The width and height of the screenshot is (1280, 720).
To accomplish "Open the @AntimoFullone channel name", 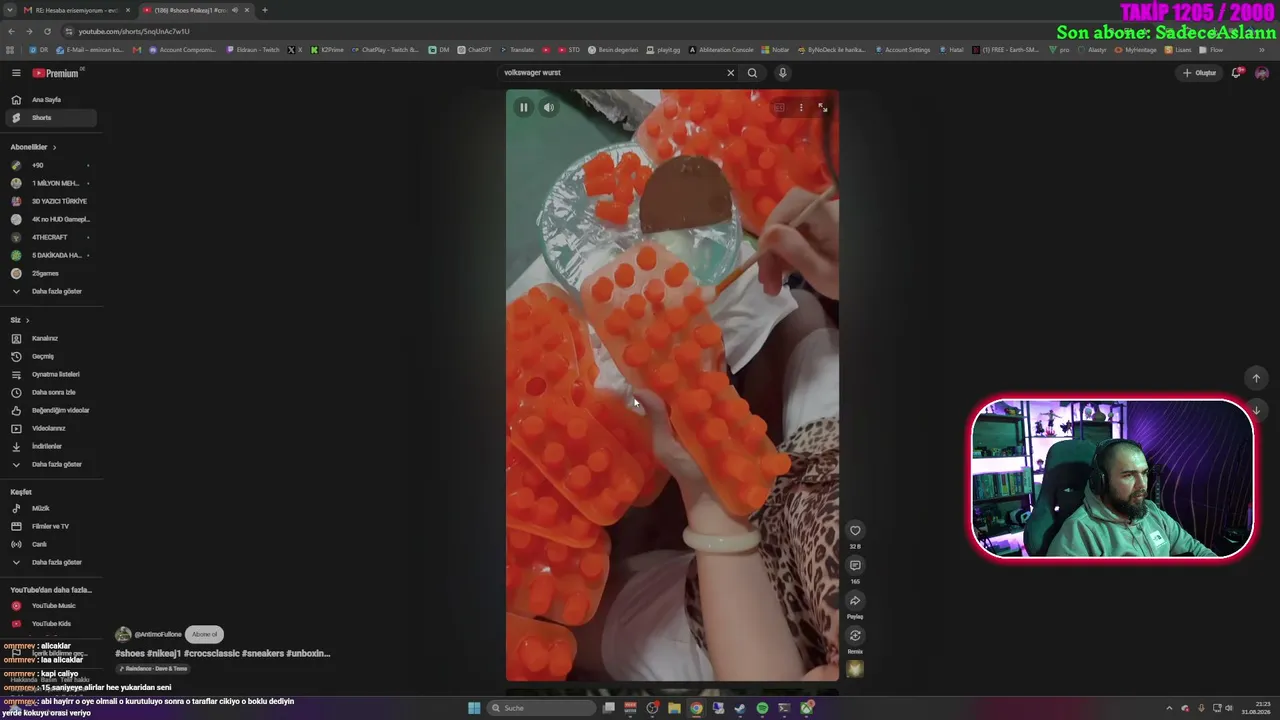I will [158, 634].
